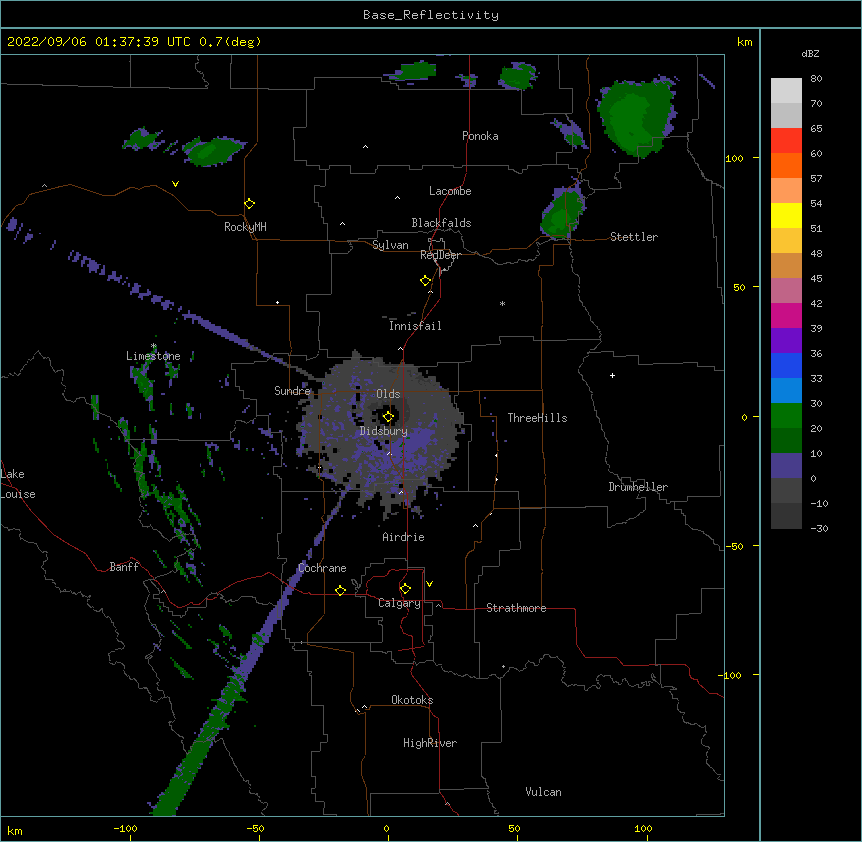Click the 100 tick label on right axis
Image resolution: width=862 pixels, height=842 pixels.
734,159
